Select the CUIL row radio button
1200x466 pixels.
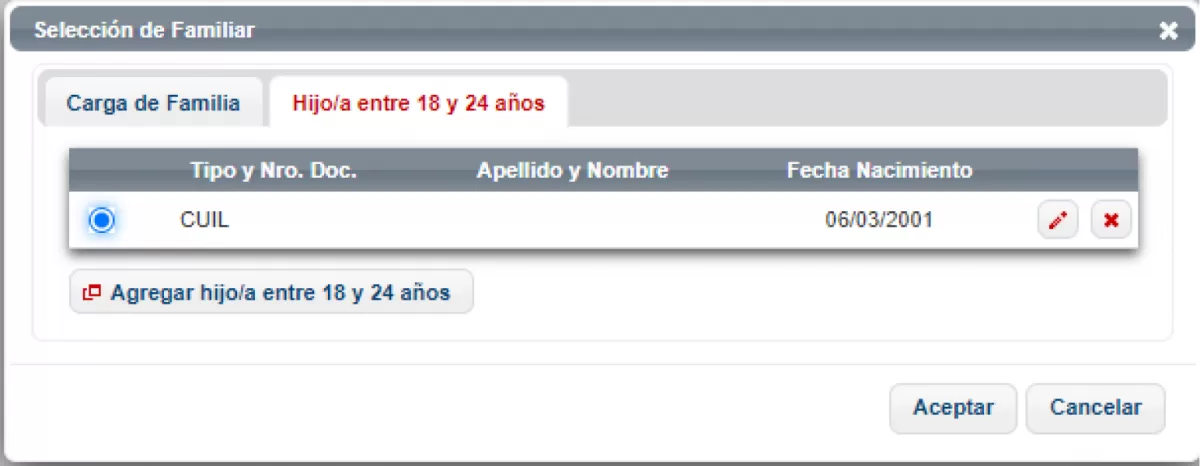[102, 220]
